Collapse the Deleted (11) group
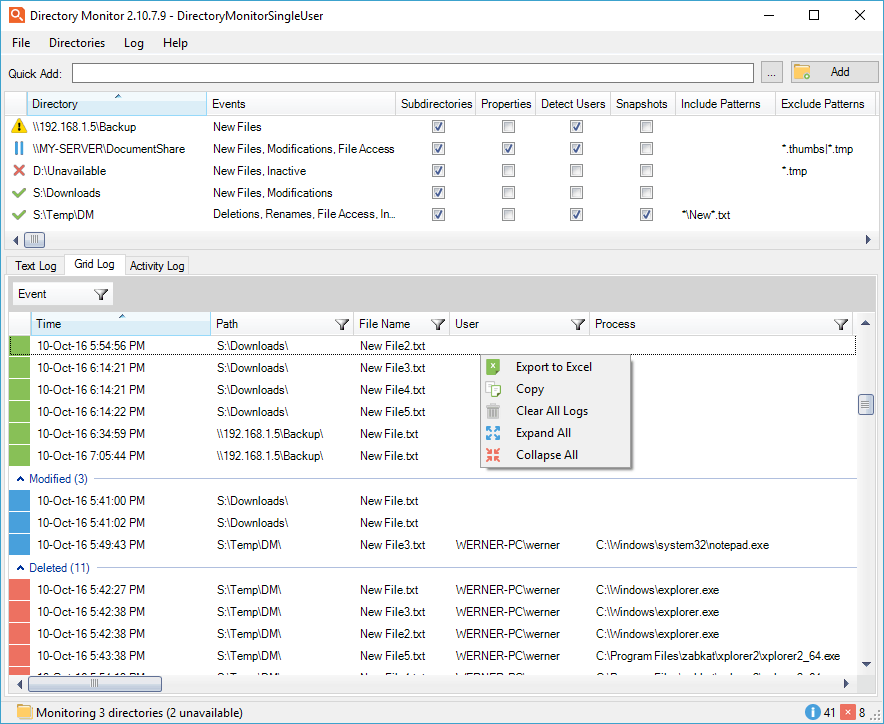 [x=20, y=568]
